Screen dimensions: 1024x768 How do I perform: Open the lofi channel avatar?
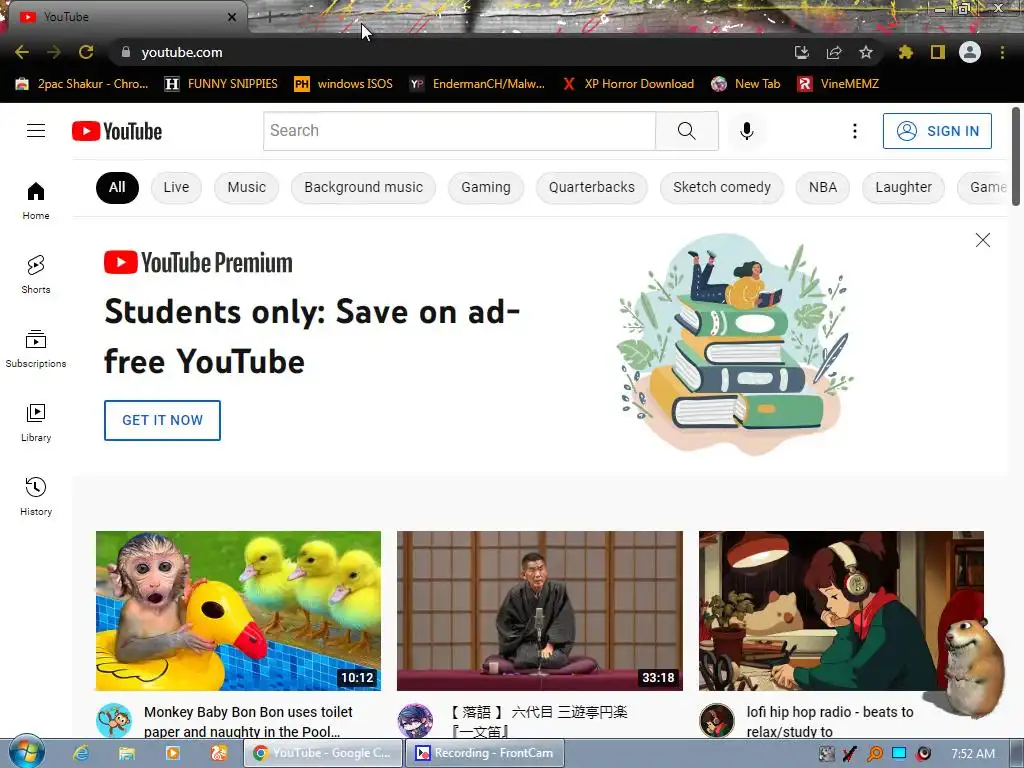coord(716,720)
